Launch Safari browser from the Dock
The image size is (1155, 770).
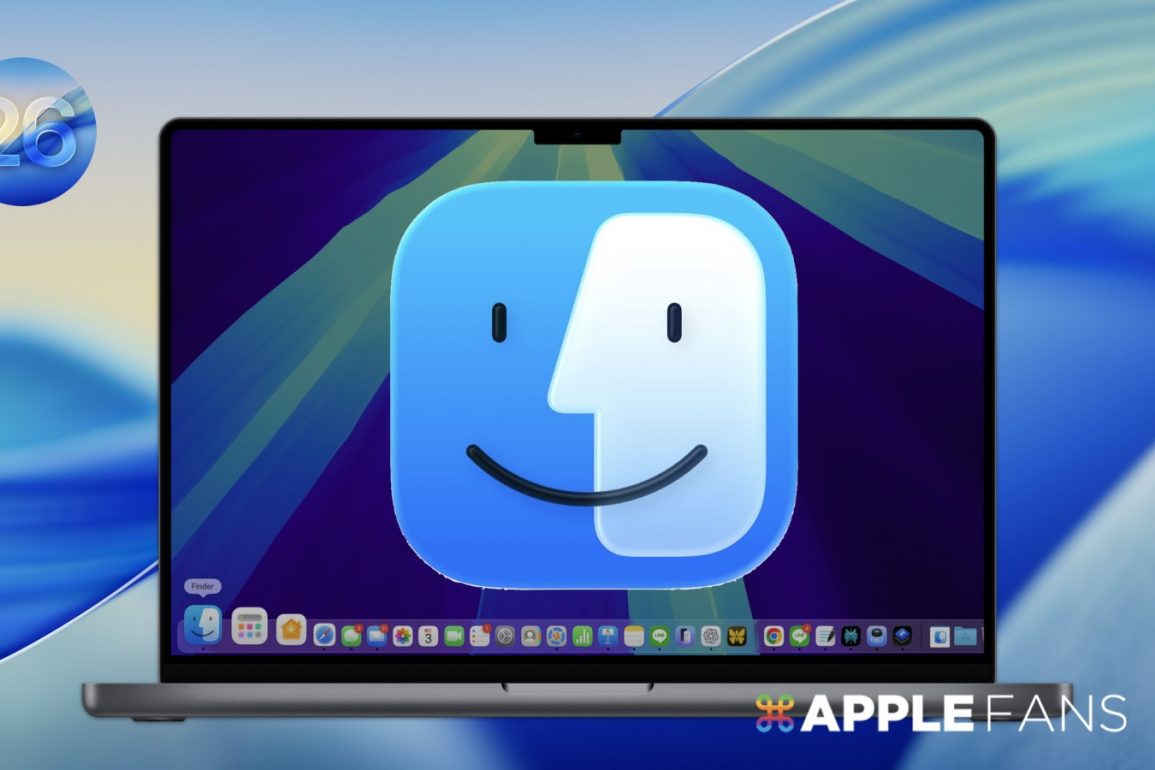tap(324, 635)
